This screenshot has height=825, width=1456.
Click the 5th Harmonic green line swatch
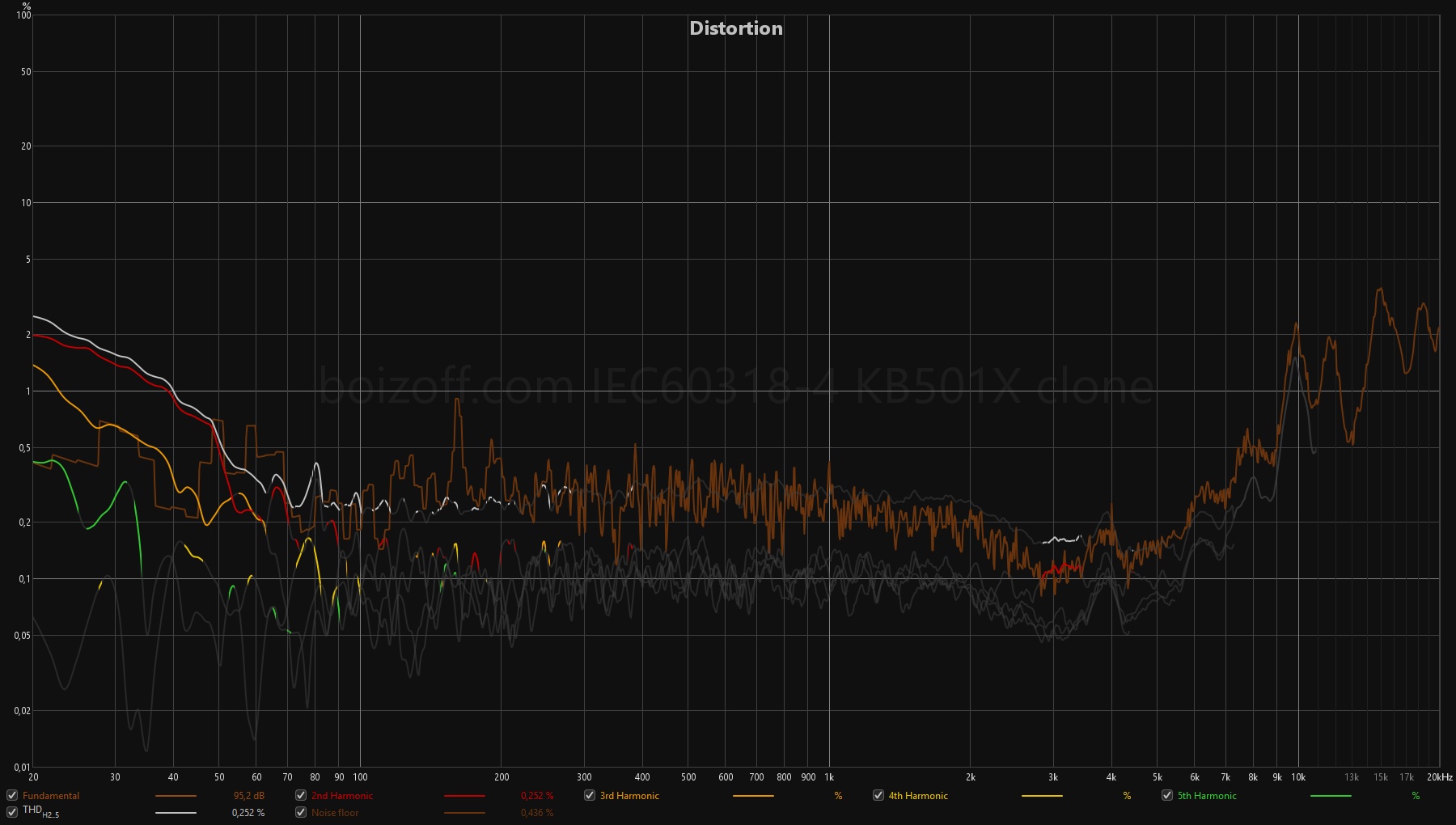click(x=1331, y=796)
